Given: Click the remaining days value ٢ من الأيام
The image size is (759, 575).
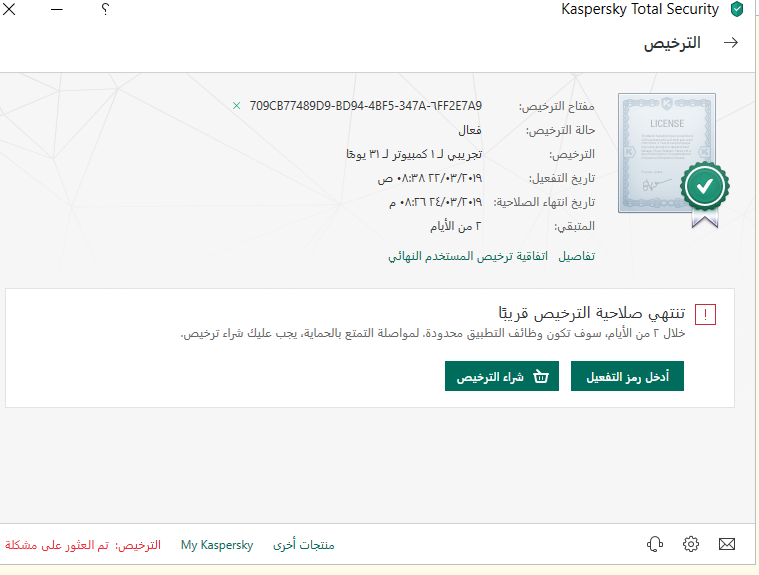Looking at the screenshot, I should pyautogui.click(x=456, y=226).
